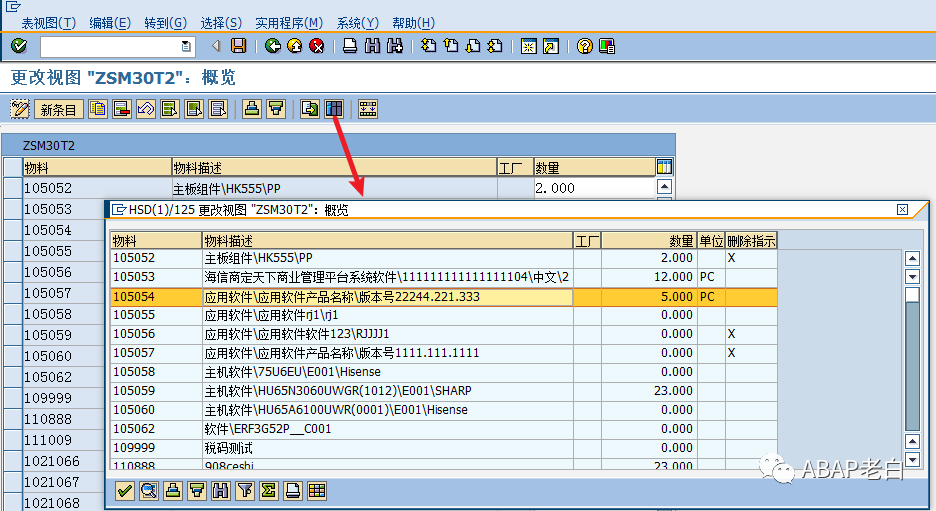The height and width of the screenshot is (511, 936).
Task: Select row 1021066 via its row selector
Action: (x=13, y=461)
